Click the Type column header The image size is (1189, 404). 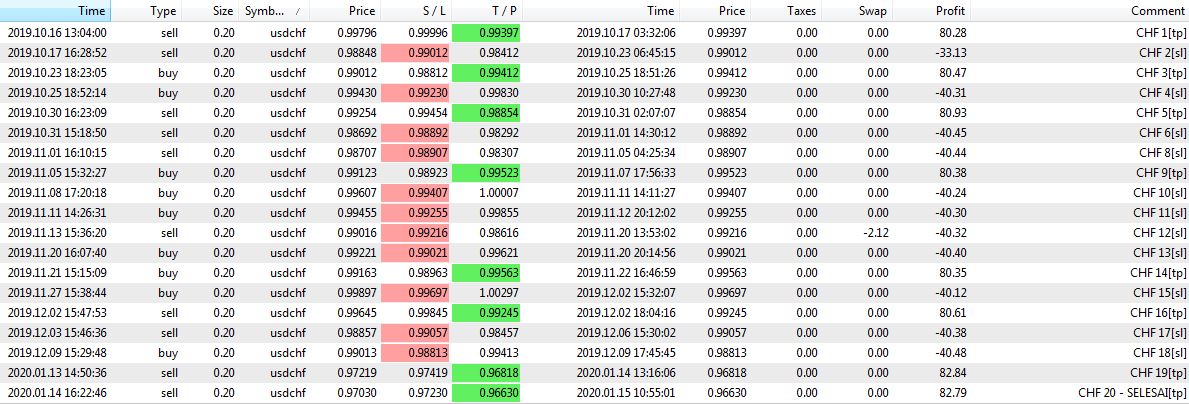[x=163, y=11]
